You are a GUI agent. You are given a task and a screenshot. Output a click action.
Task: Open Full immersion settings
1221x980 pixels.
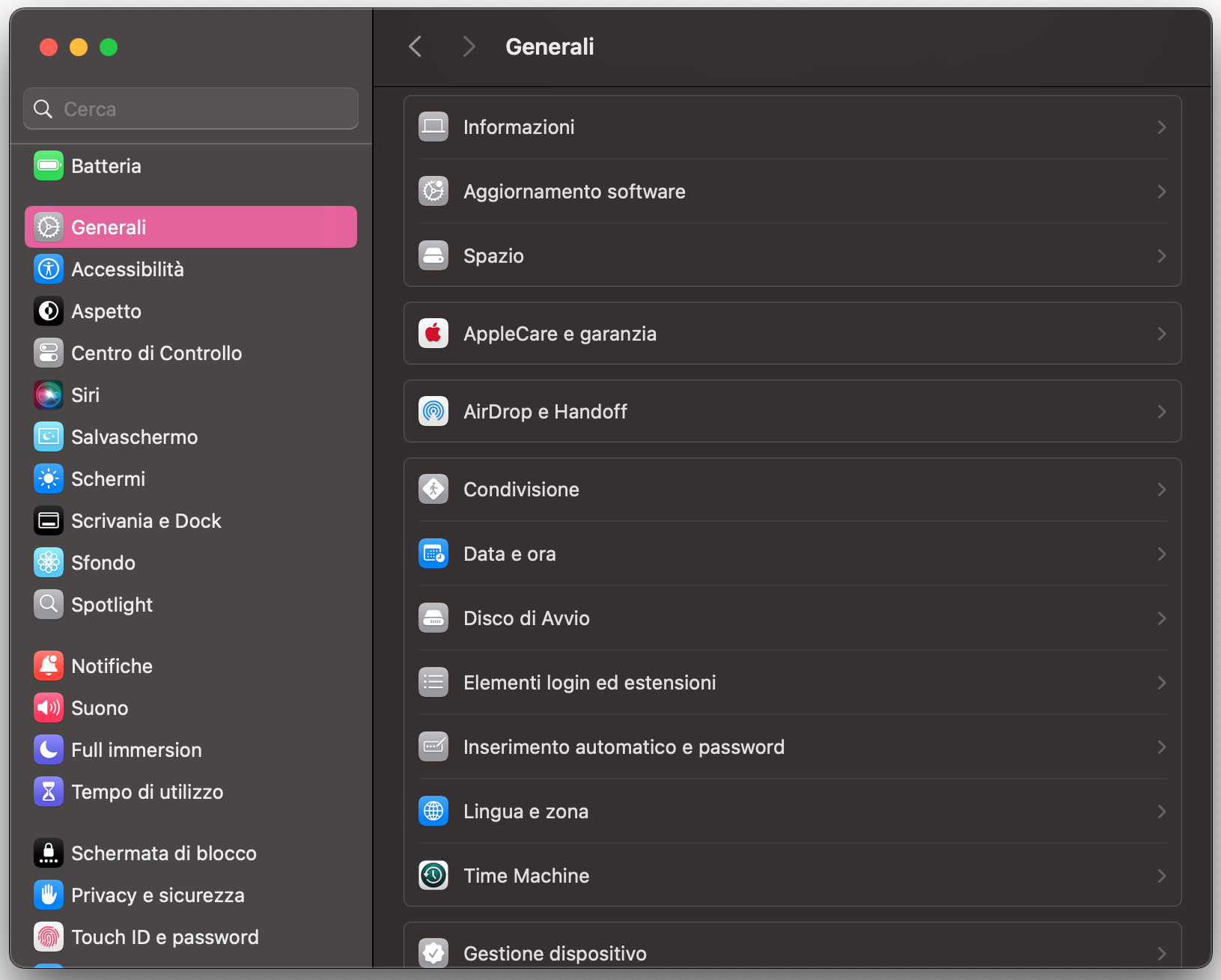point(136,749)
